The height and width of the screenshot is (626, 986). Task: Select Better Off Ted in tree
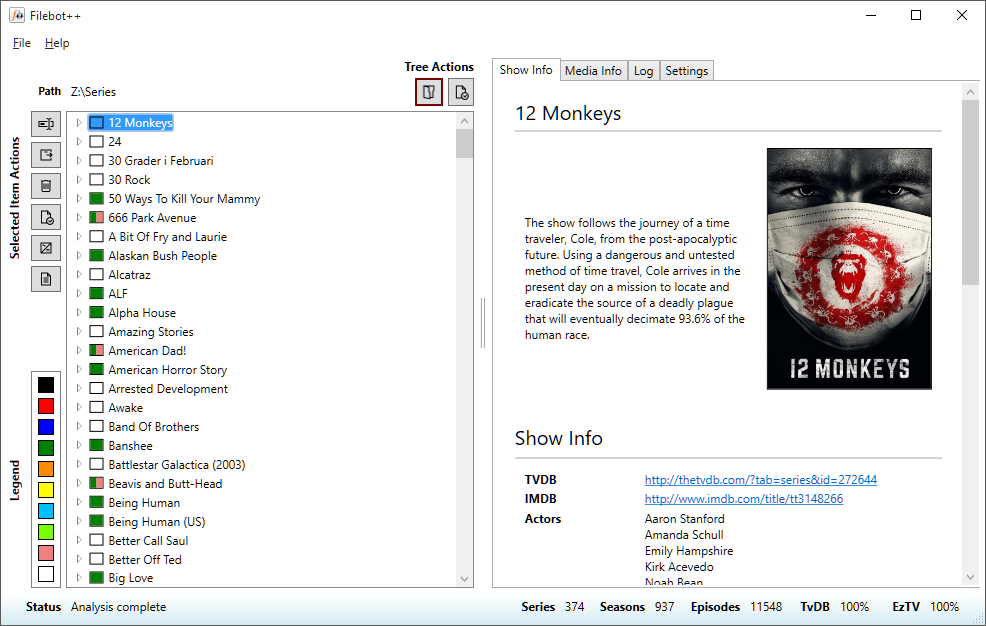click(x=145, y=559)
